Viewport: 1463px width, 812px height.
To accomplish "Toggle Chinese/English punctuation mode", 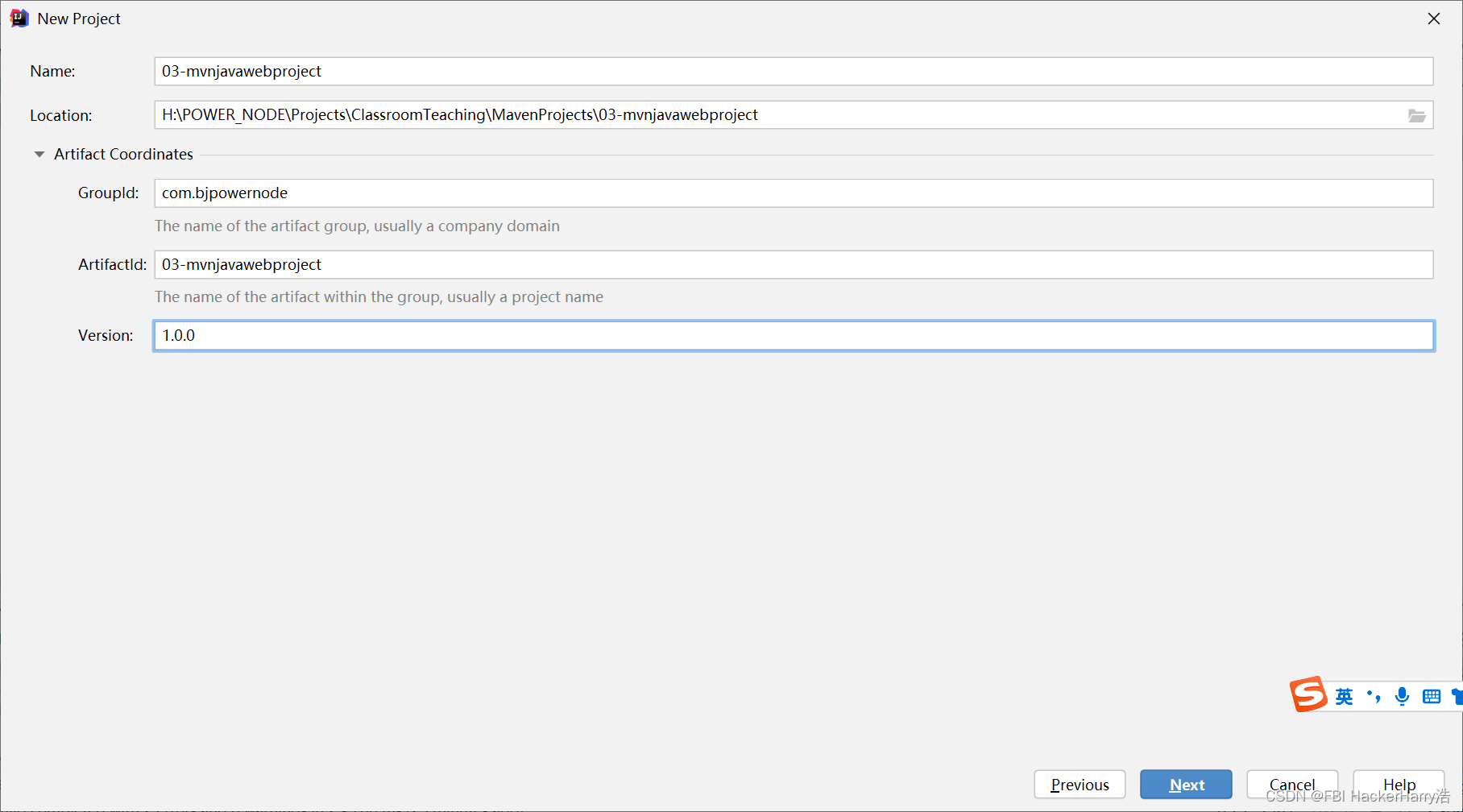I will 1374,697.
